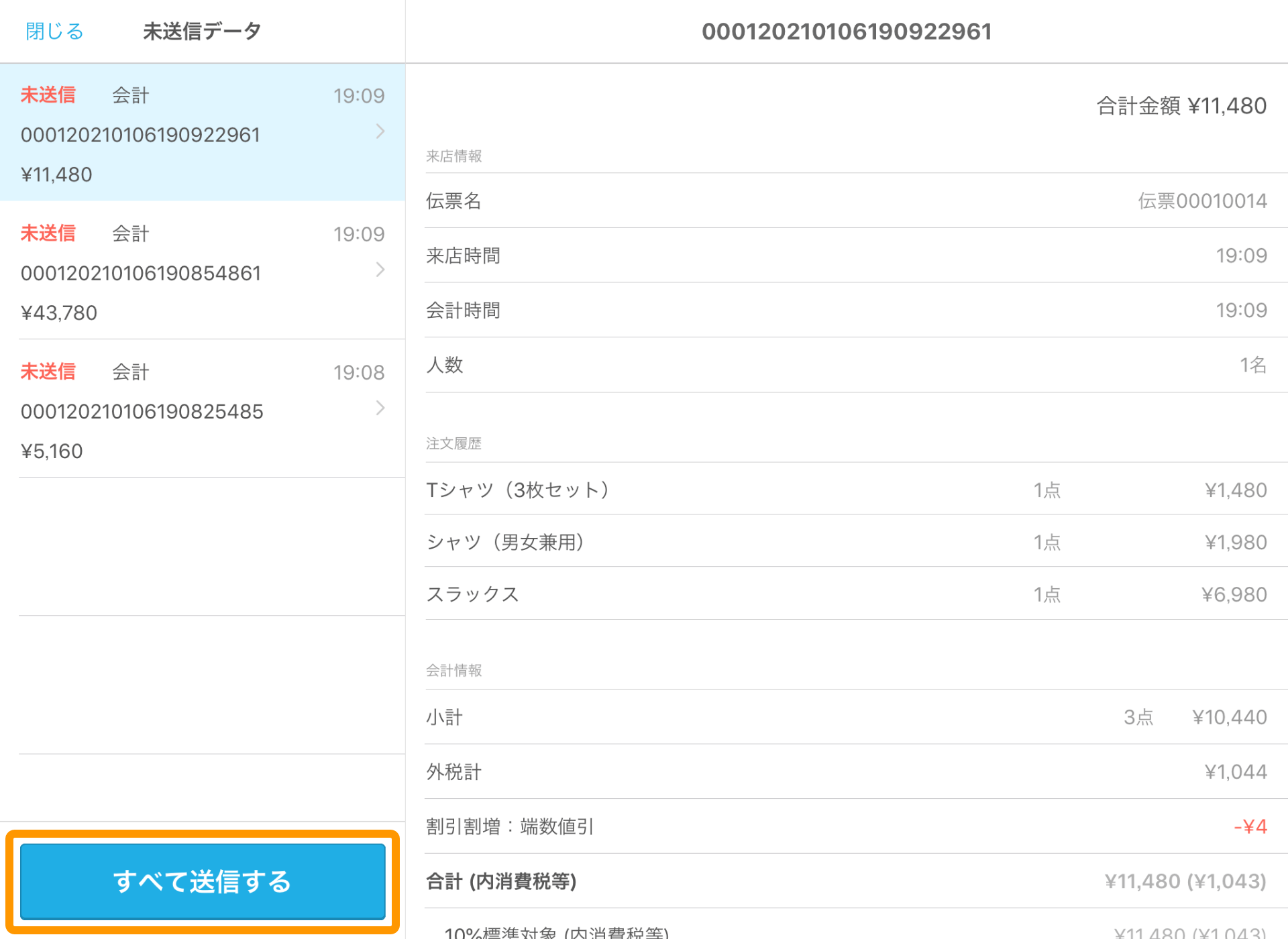Expand details of receipt 00012021010619092296 via its chevron
This screenshot has height=939, width=1288.
coord(380,132)
